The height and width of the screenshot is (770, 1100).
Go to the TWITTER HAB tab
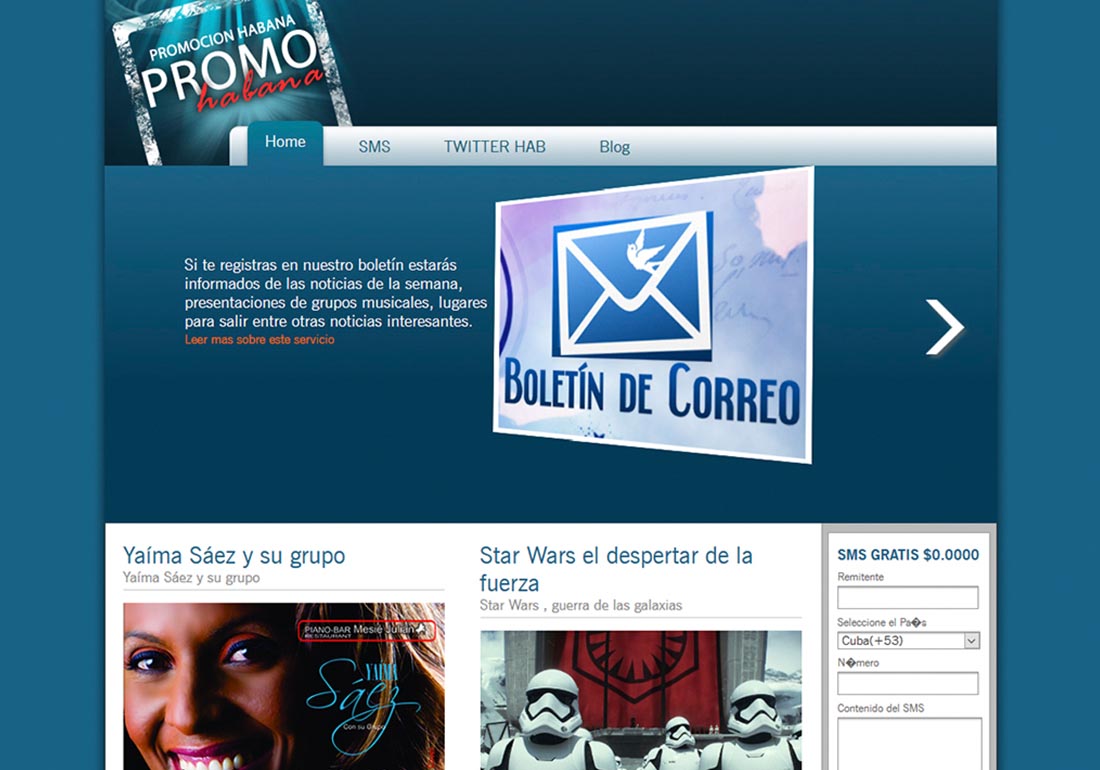[x=494, y=147]
